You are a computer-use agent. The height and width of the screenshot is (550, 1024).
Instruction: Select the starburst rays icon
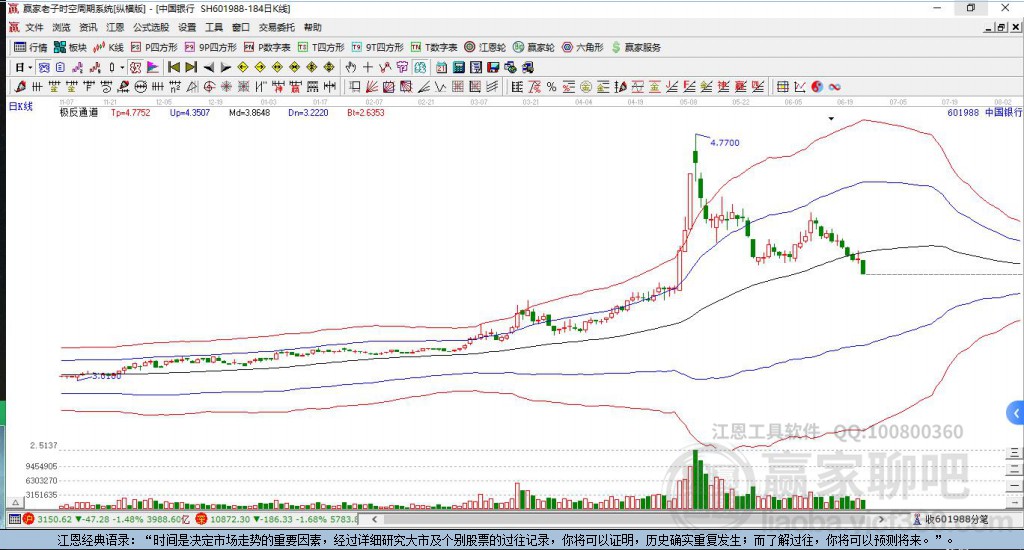tap(226, 86)
